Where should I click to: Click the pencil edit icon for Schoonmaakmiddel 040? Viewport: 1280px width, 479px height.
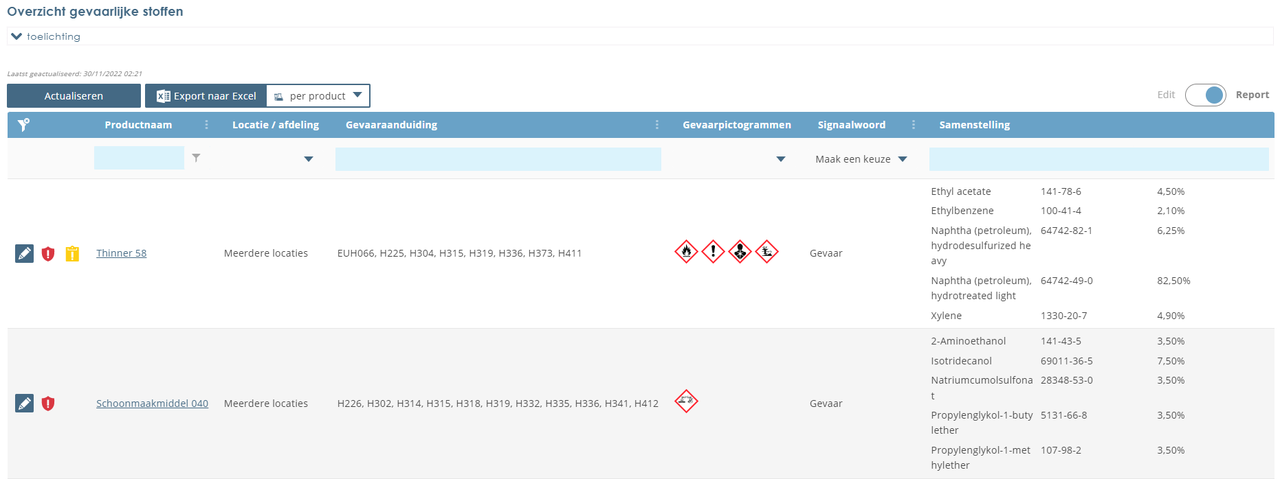25,403
